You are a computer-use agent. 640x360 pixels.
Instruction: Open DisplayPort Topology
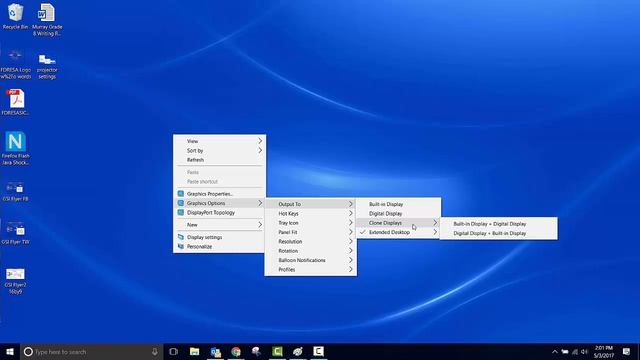(220, 212)
